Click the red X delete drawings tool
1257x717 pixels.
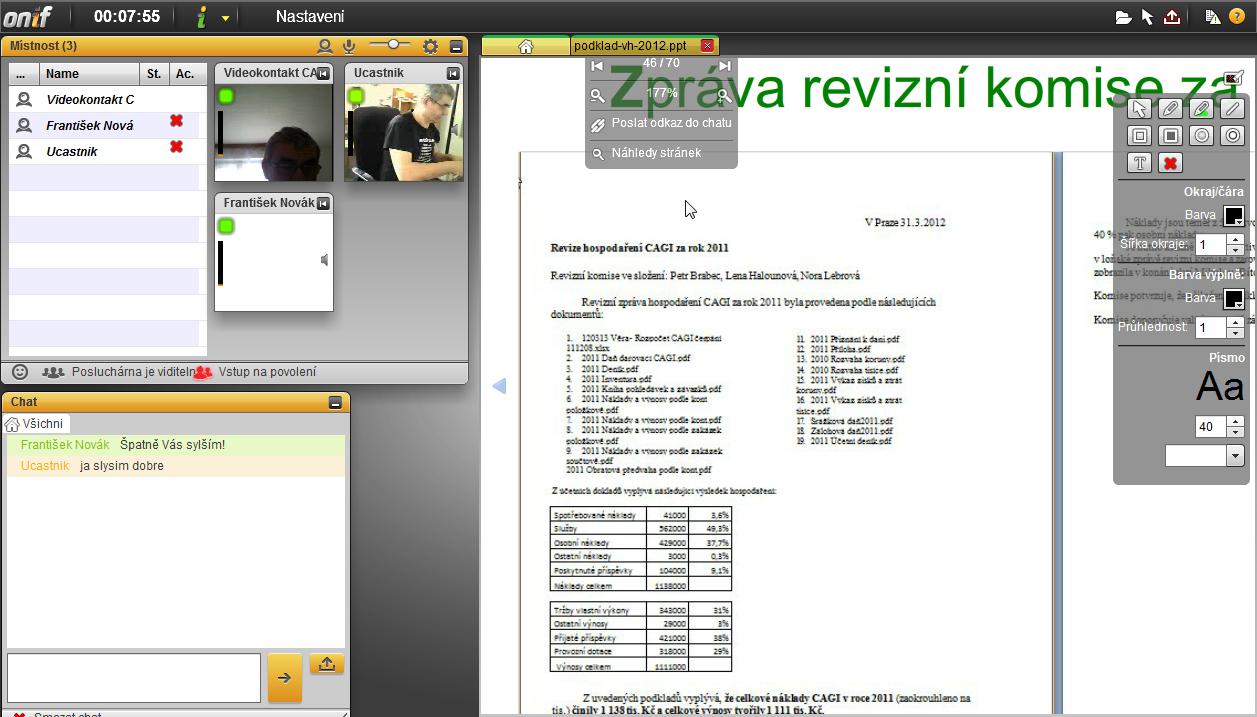(x=1170, y=162)
